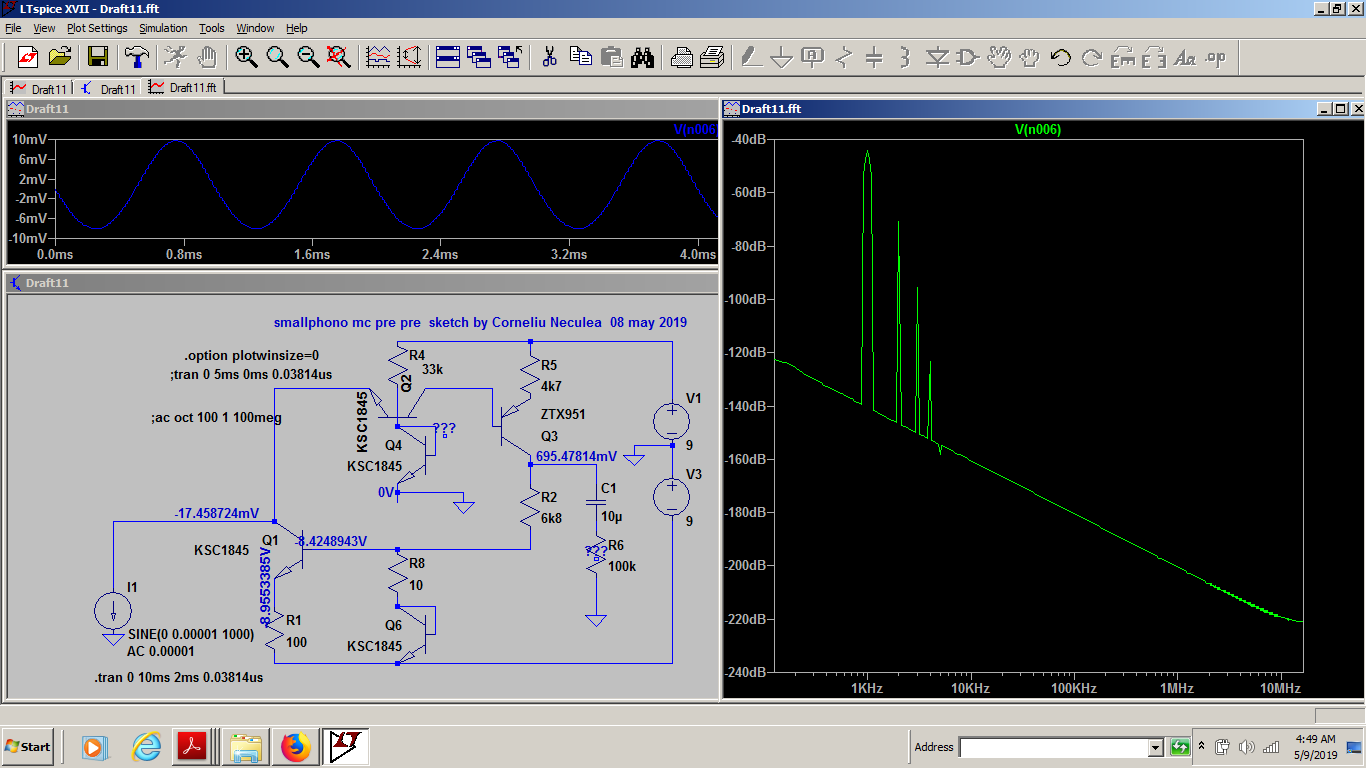Image resolution: width=1366 pixels, height=768 pixels.
Task: Click the Paste clipboard icon
Action: pyautogui.click(x=611, y=56)
